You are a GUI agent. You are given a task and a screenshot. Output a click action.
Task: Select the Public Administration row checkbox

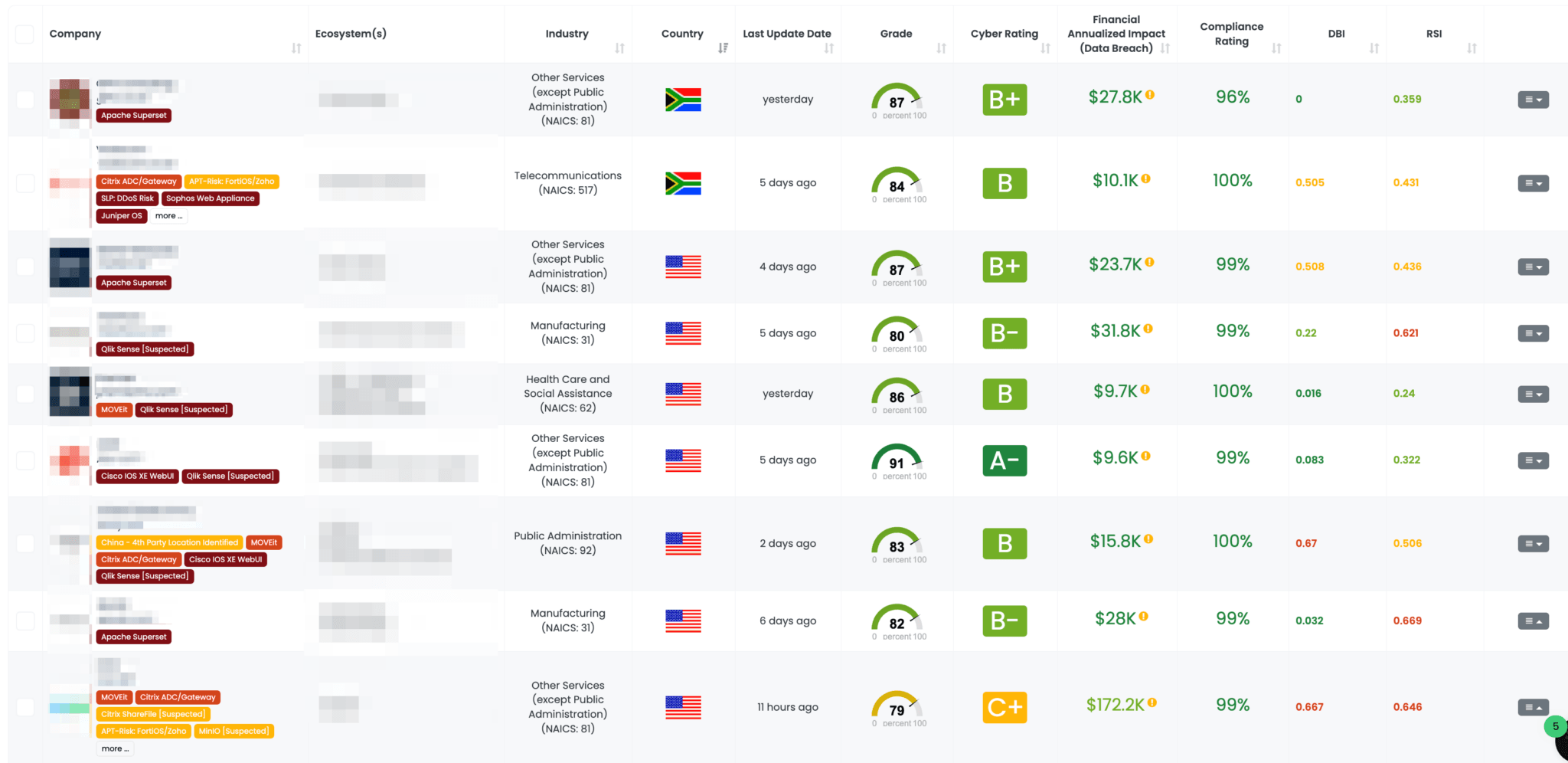tap(25, 543)
